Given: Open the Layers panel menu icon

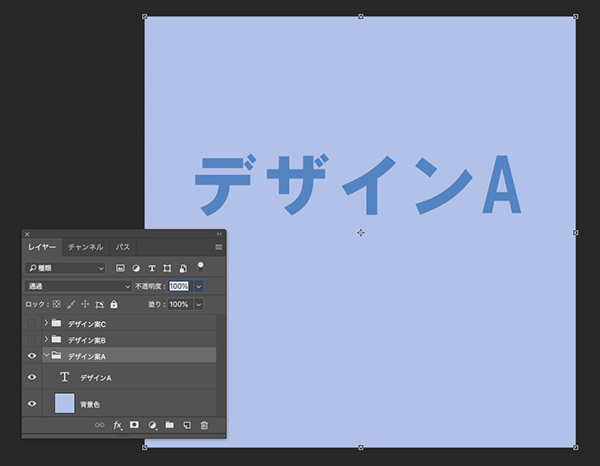Looking at the screenshot, I should [x=218, y=247].
